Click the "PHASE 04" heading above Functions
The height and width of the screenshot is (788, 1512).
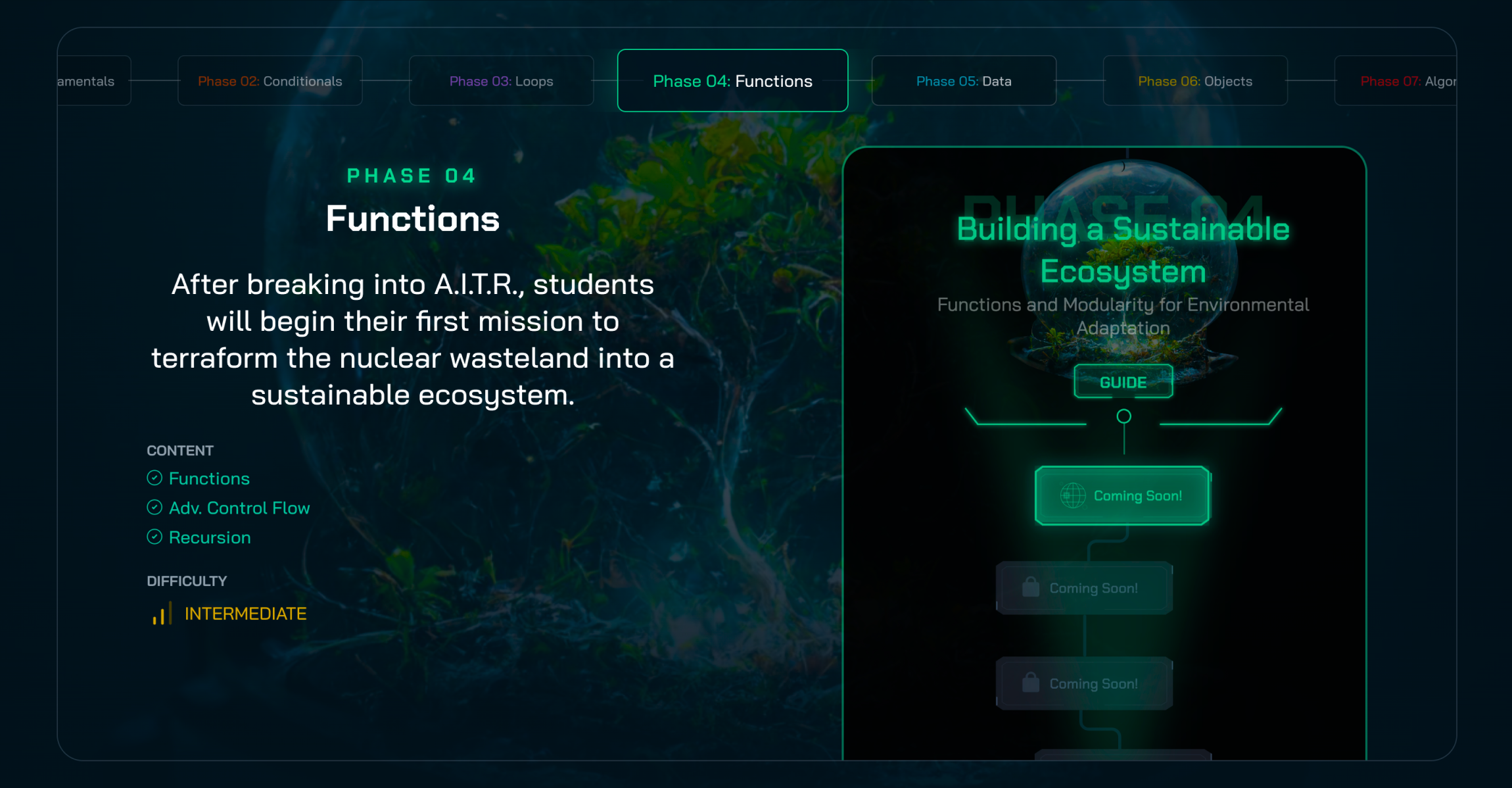(x=412, y=176)
